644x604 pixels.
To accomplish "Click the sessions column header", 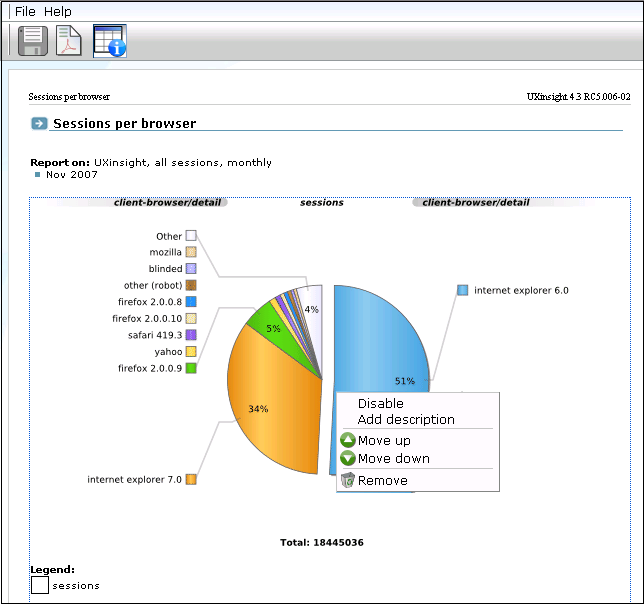I will (x=322, y=202).
